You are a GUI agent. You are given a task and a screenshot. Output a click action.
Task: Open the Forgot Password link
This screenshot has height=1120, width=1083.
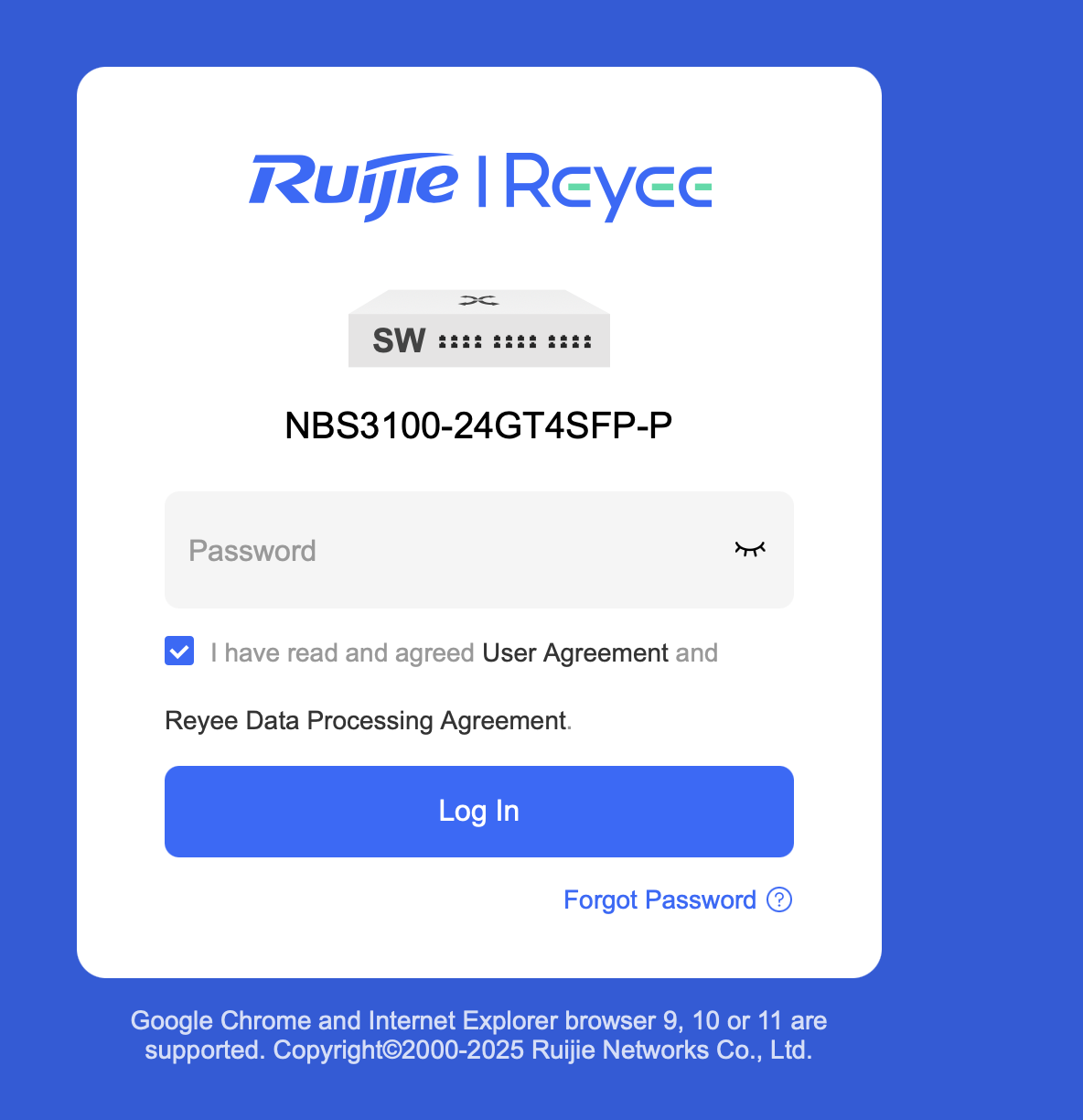[659, 899]
